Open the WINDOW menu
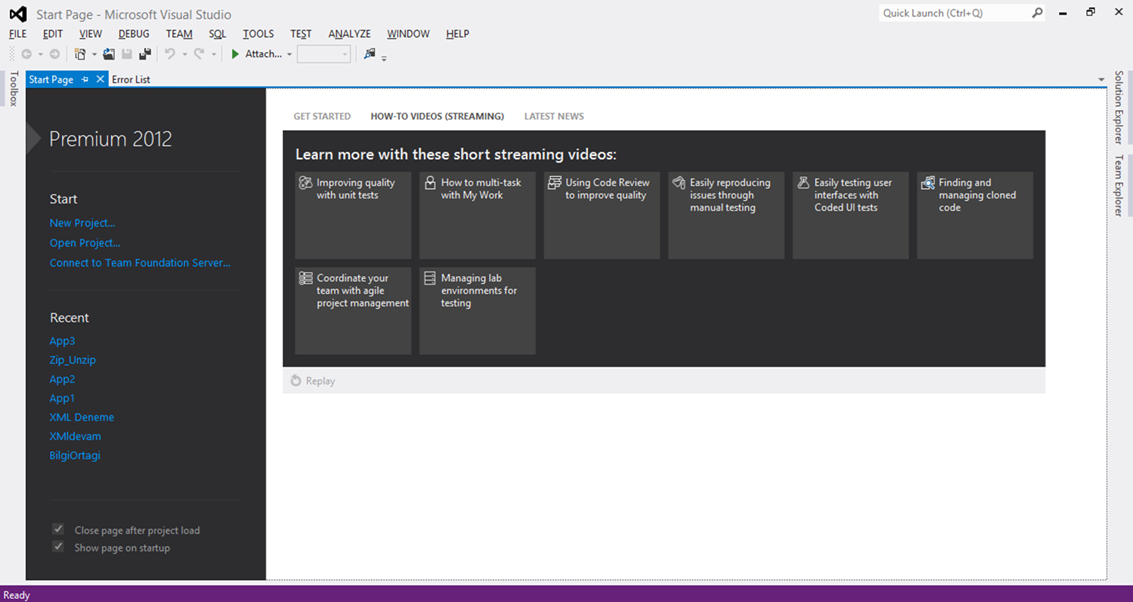1133x602 pixels. [408, 34]
